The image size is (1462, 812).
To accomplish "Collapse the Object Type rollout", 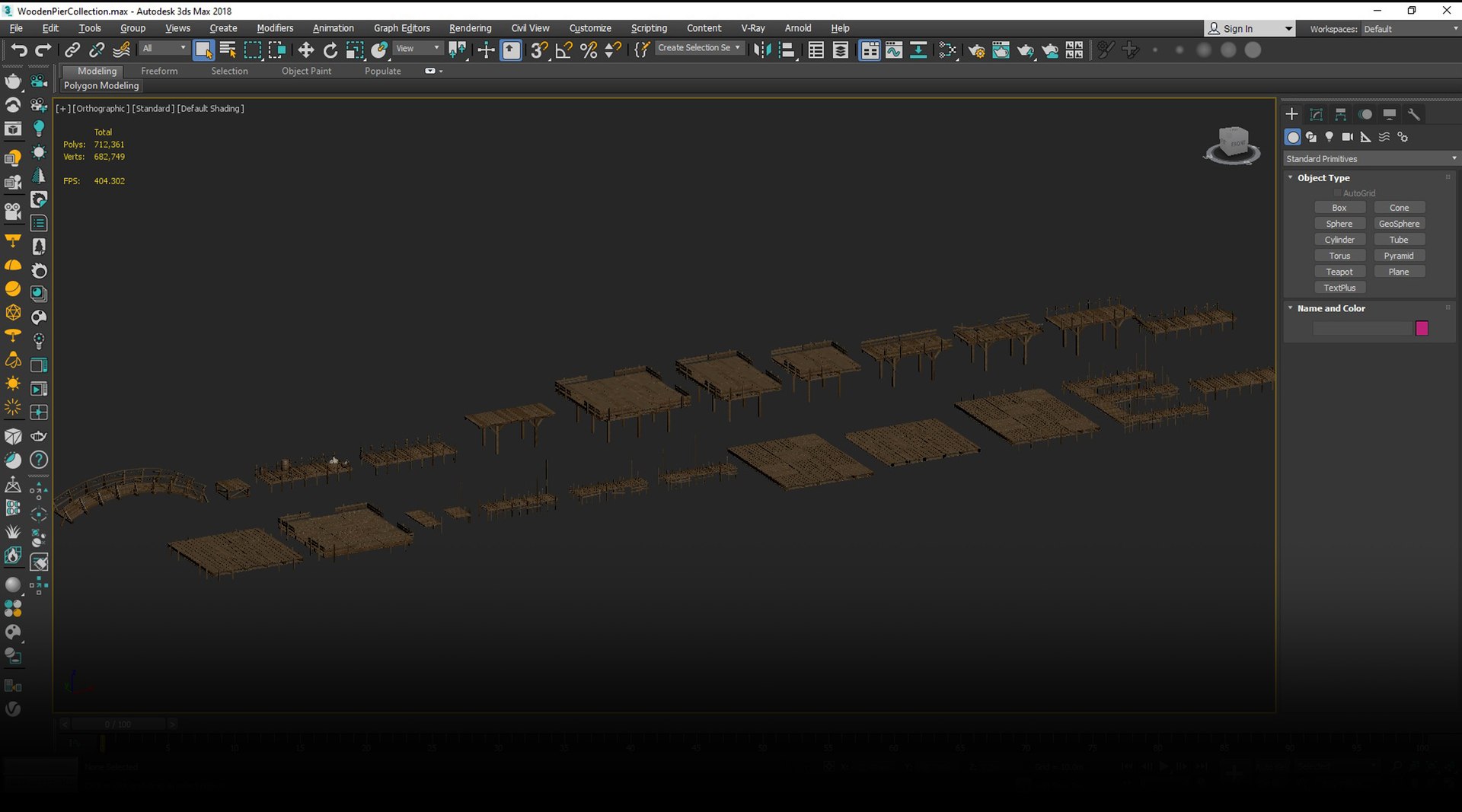I will (1291, 177).
